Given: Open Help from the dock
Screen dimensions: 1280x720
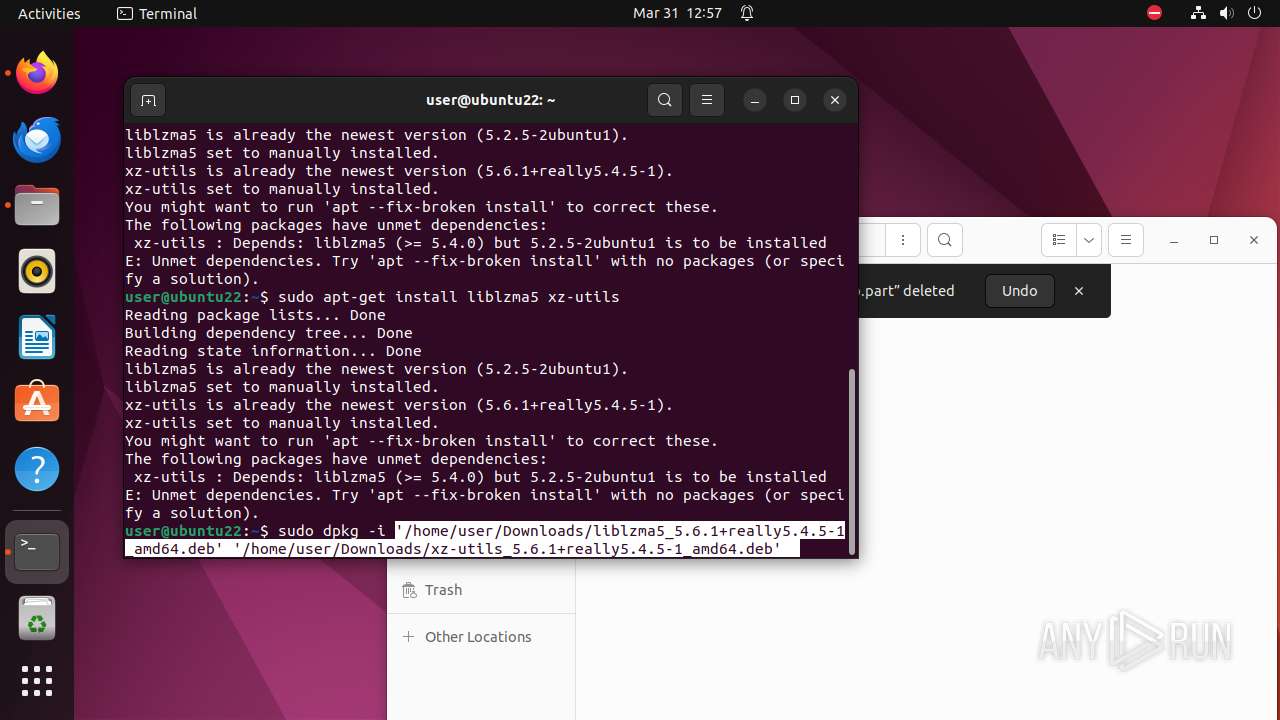Looking at the screenshot, I should click(x=37, y=469).
